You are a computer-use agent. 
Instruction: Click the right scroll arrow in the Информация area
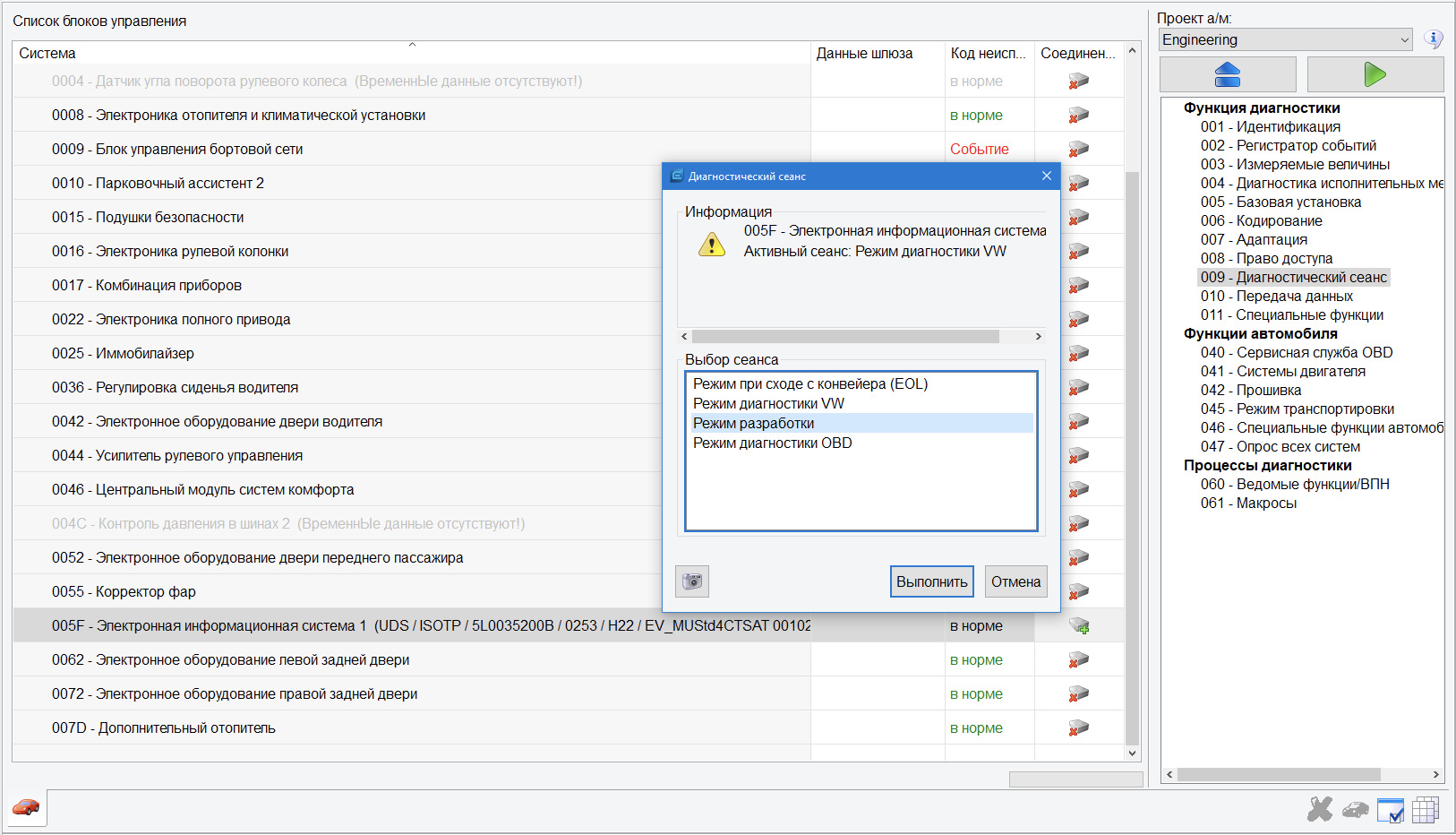1039,336
